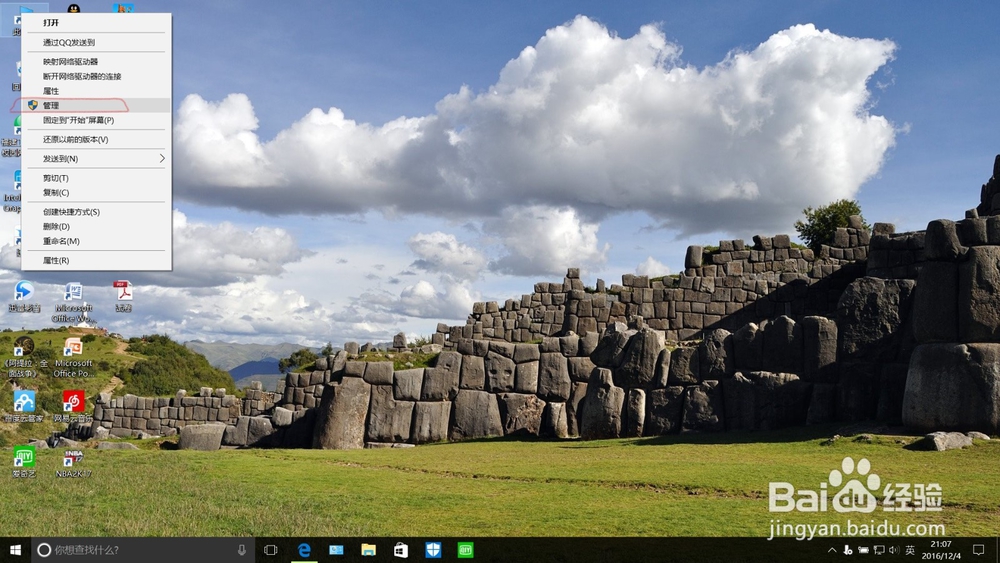Open Microsoft Edge from the taskbar

click(304, 550)
